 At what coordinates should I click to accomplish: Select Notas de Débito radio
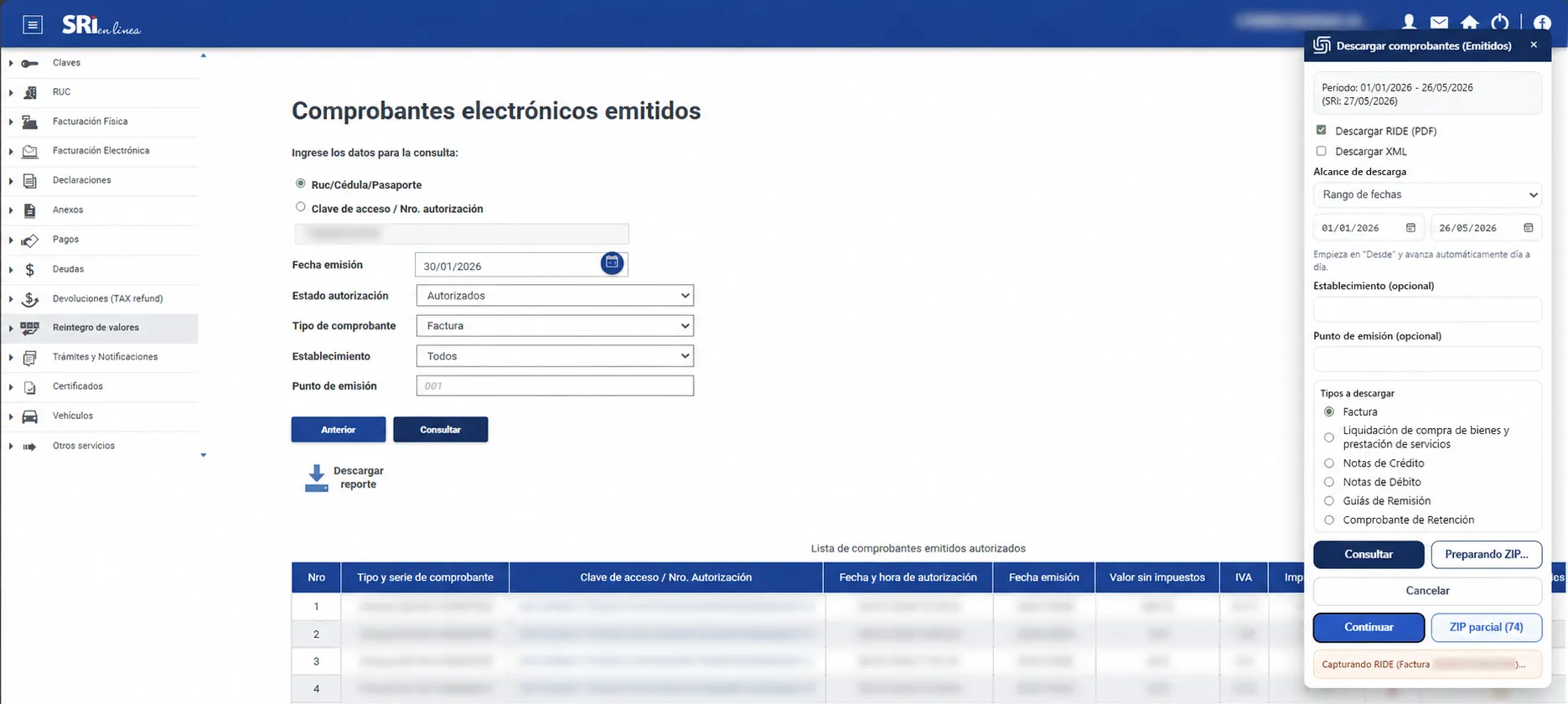tap(1329, 482)
